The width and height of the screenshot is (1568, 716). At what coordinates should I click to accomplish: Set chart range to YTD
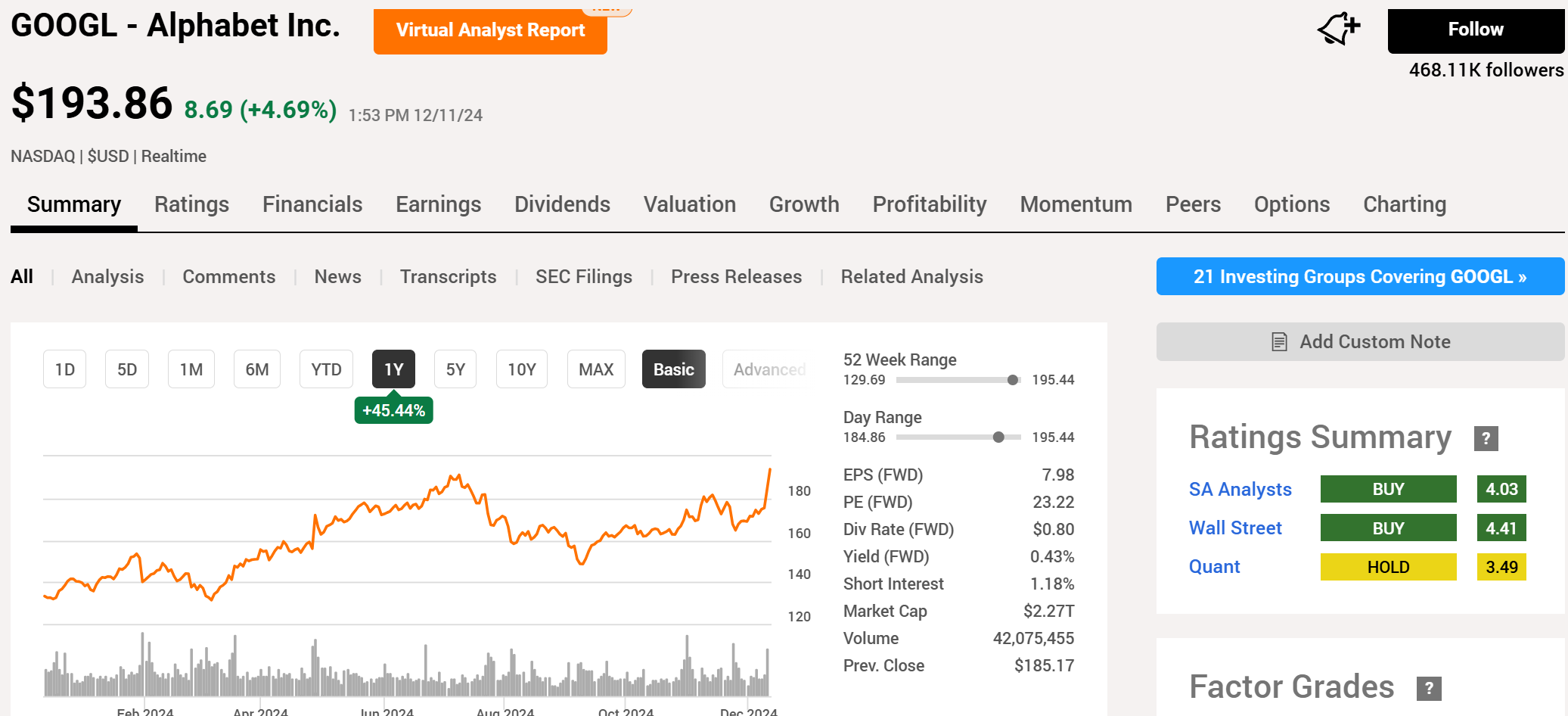pyautogui.click(x=326, y=369)
